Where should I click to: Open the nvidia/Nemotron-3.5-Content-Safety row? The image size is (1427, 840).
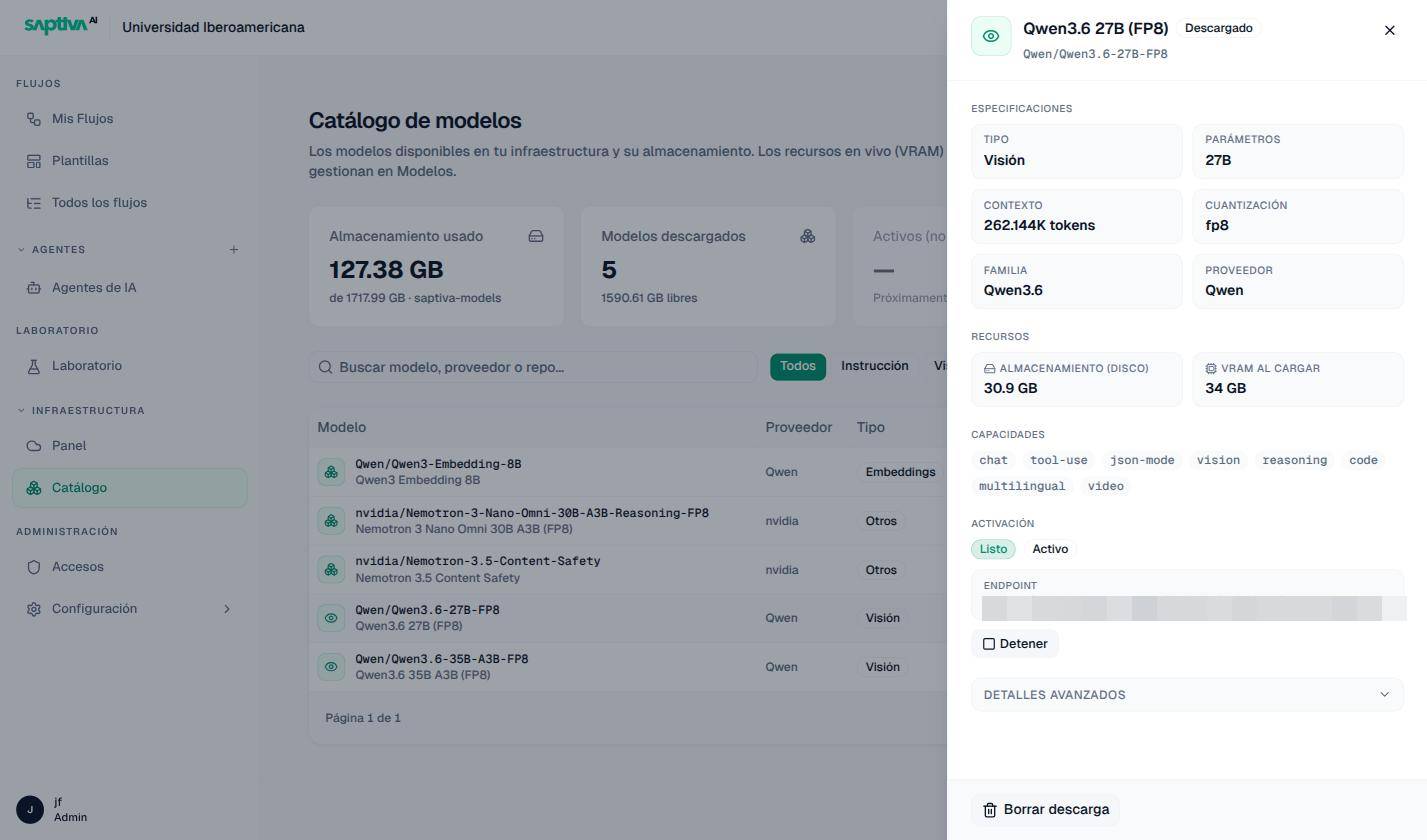click(628, 570)
